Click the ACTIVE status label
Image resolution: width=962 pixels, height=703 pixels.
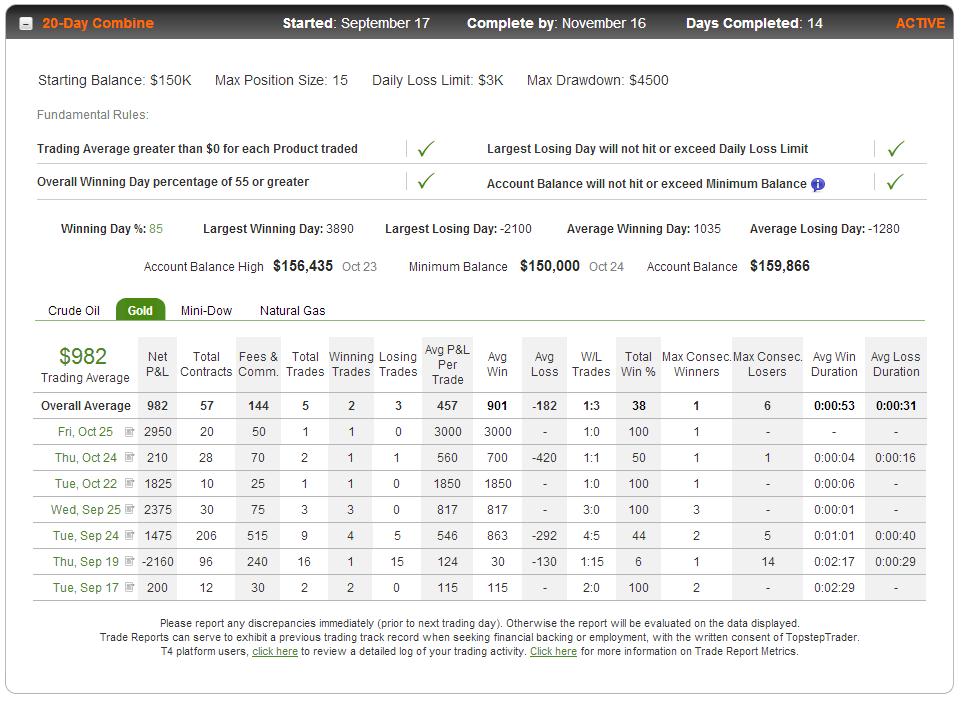[x=920, y=23]
